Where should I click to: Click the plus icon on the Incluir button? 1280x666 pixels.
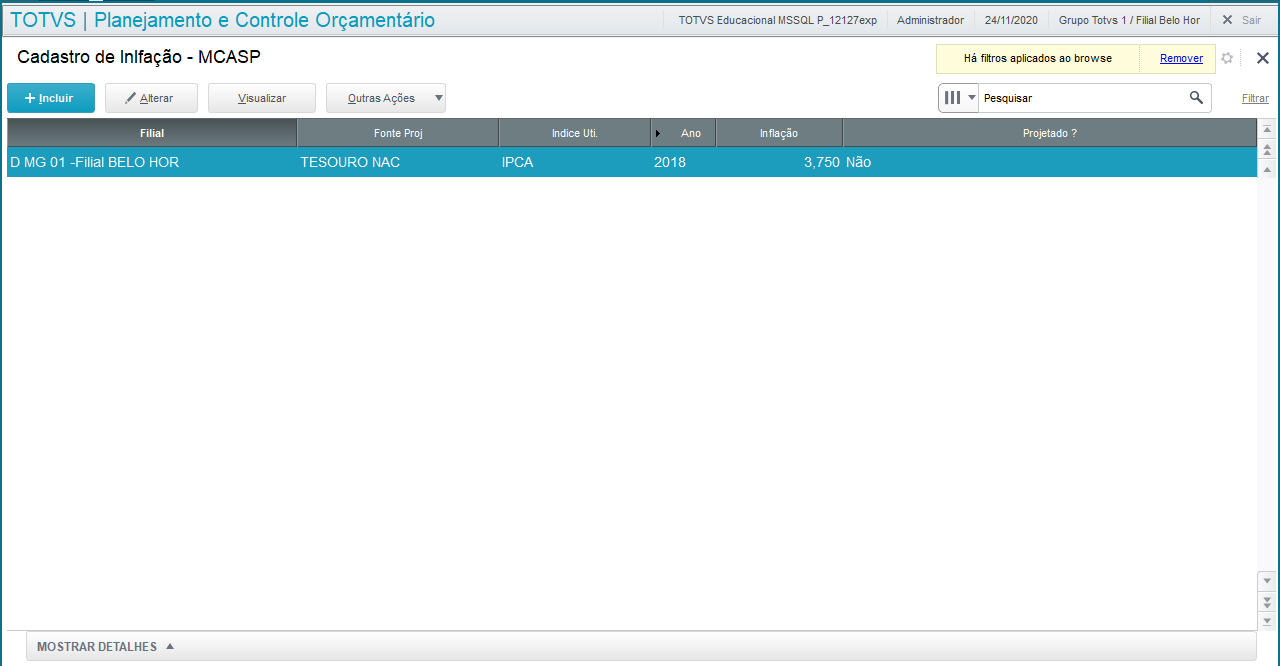(30, 98)
